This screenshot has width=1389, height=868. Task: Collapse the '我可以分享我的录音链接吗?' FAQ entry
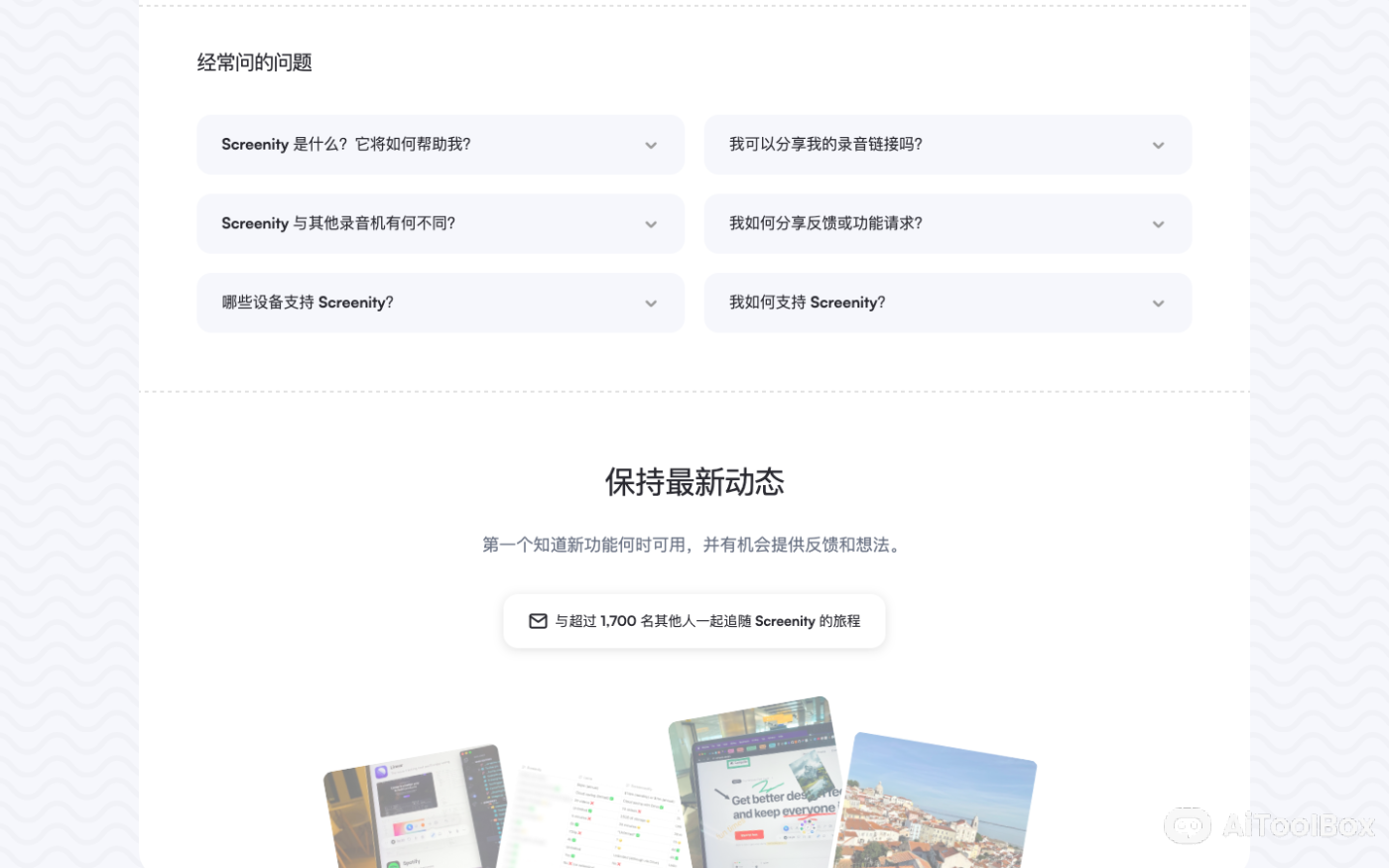click(947, 145)
